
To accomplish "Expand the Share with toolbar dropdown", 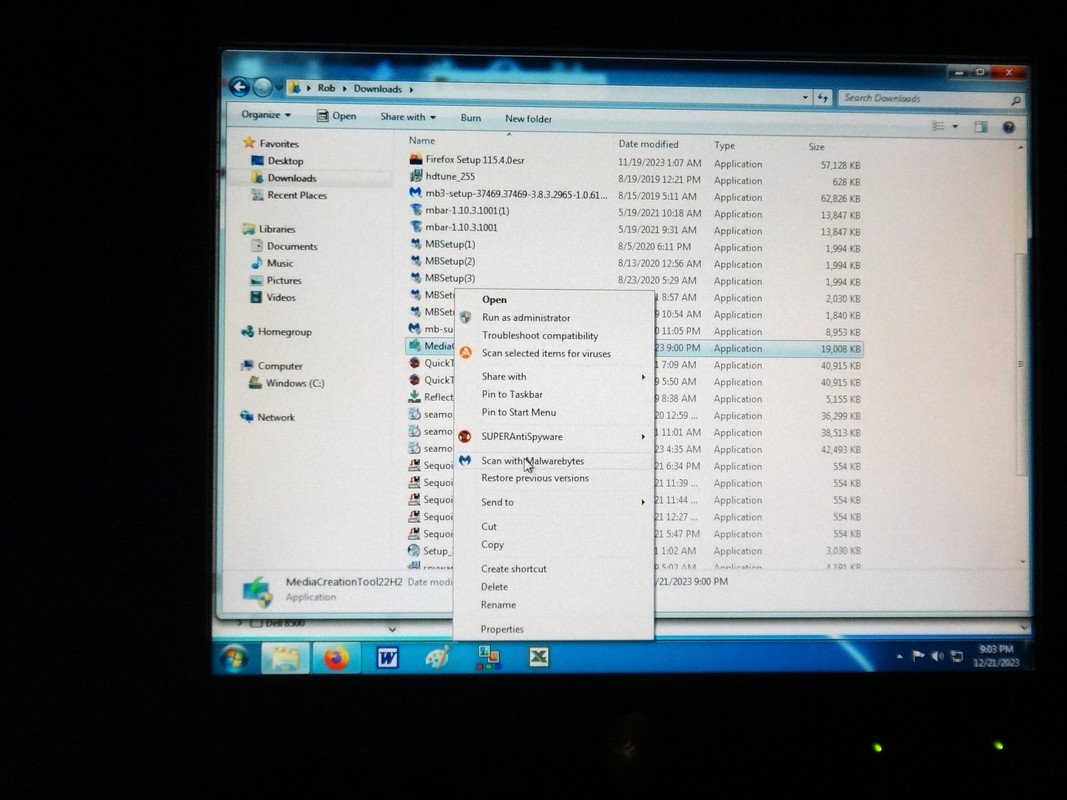I will click(408, 117).
